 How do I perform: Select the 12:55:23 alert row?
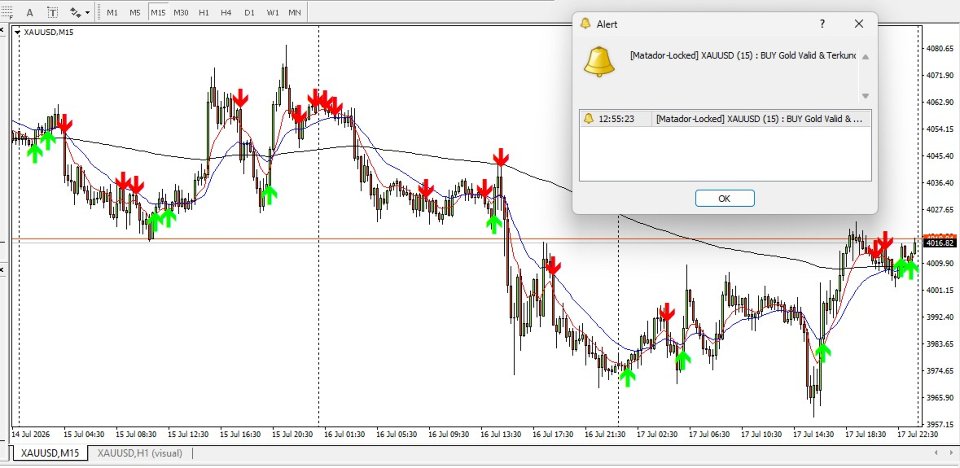point(725,119)
